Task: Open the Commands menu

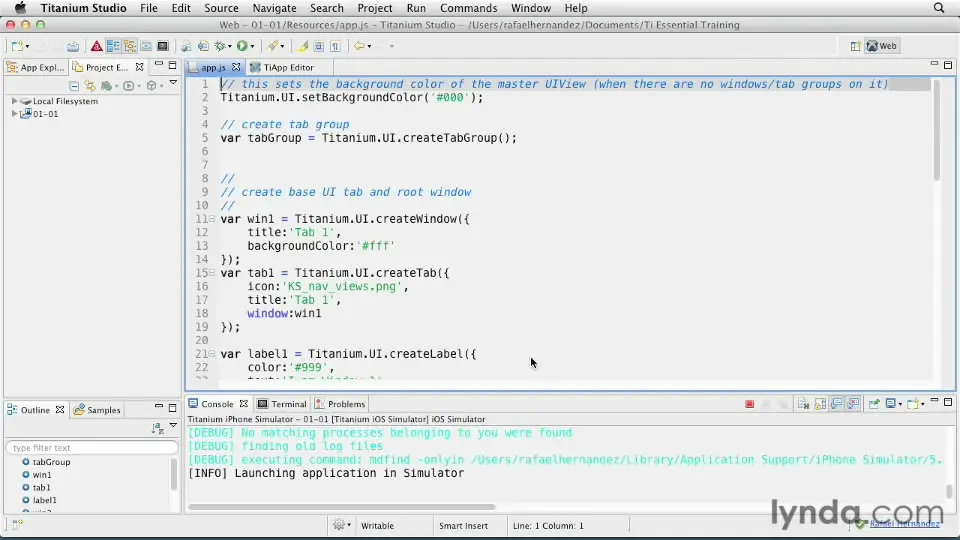Action: [x=468, y=8]
